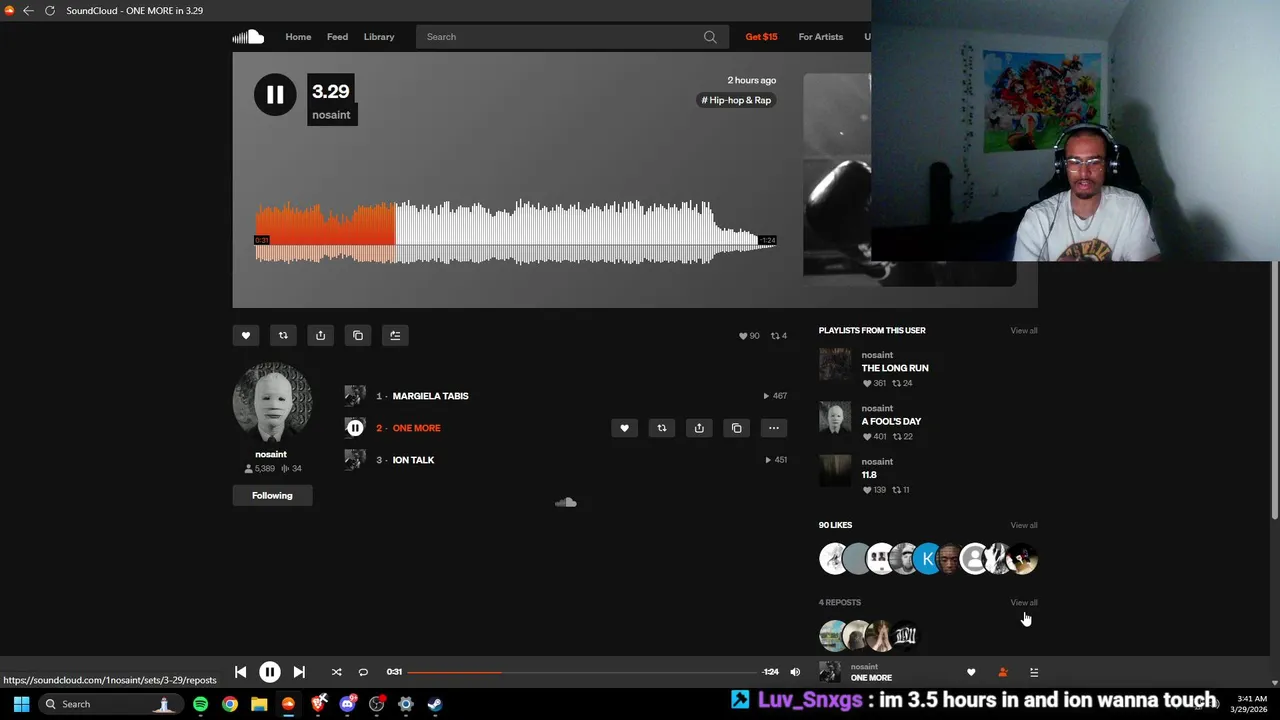The height and width of the screenshot is (720, 1280).
Task: Toggle the Following button under nosaint
Action: (x=272, y=495)
